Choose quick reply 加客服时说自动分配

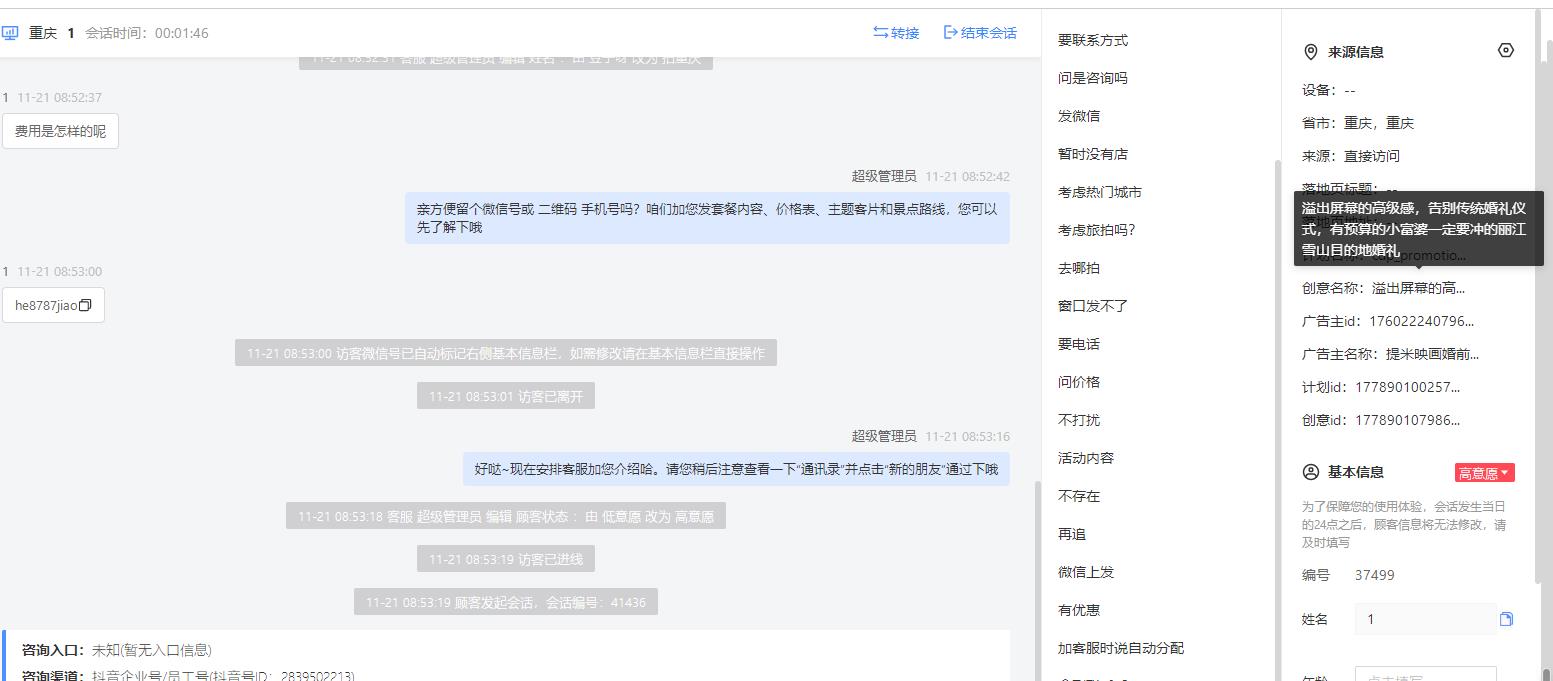[x=1121, y=648]
